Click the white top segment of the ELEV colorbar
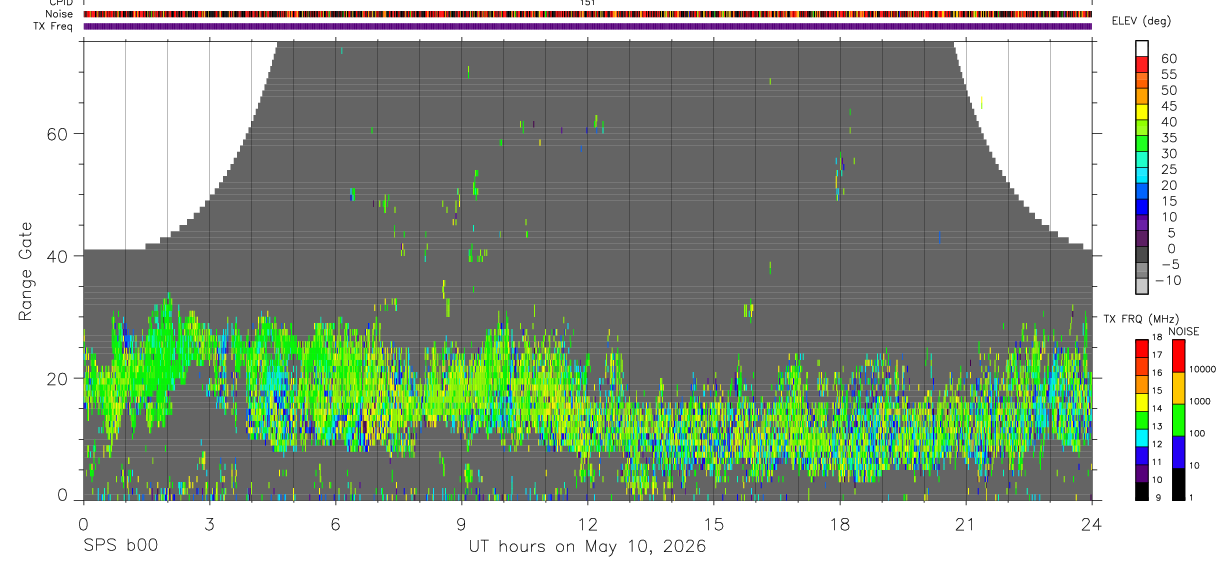Screen dimensions: 1228x567 pos(1142,49)
